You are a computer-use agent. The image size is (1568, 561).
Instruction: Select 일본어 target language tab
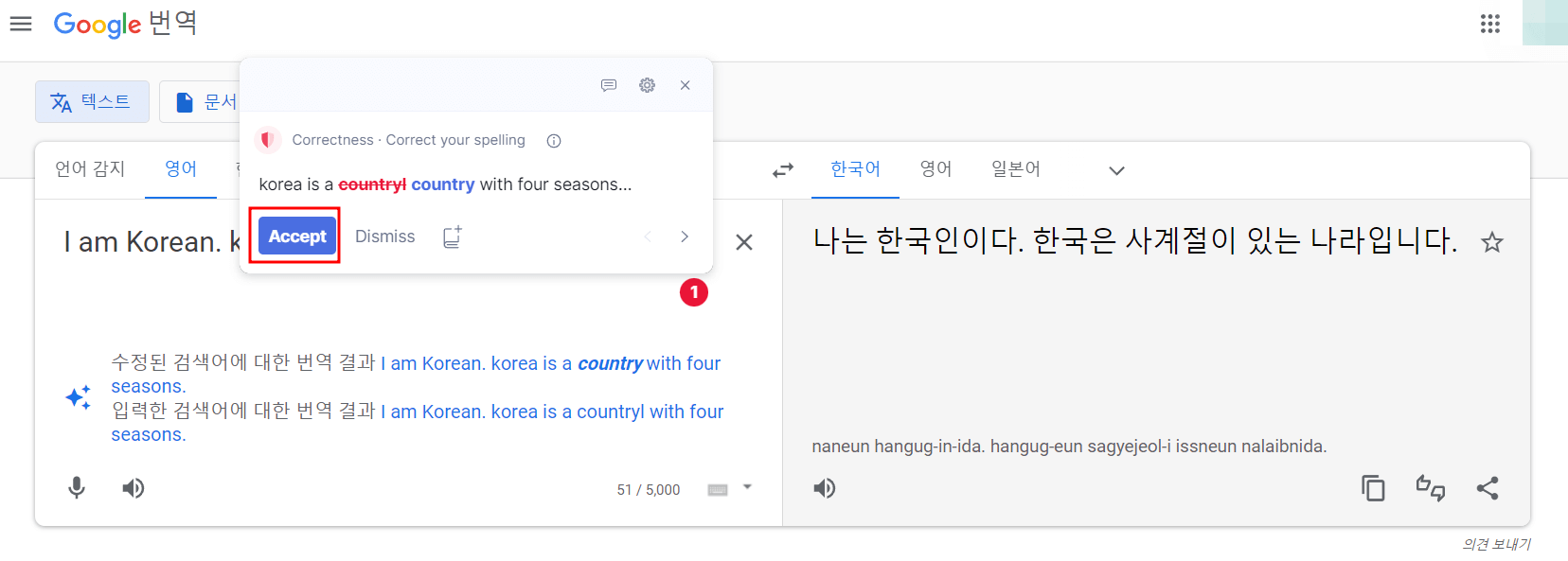click(x=1016, y=168)
